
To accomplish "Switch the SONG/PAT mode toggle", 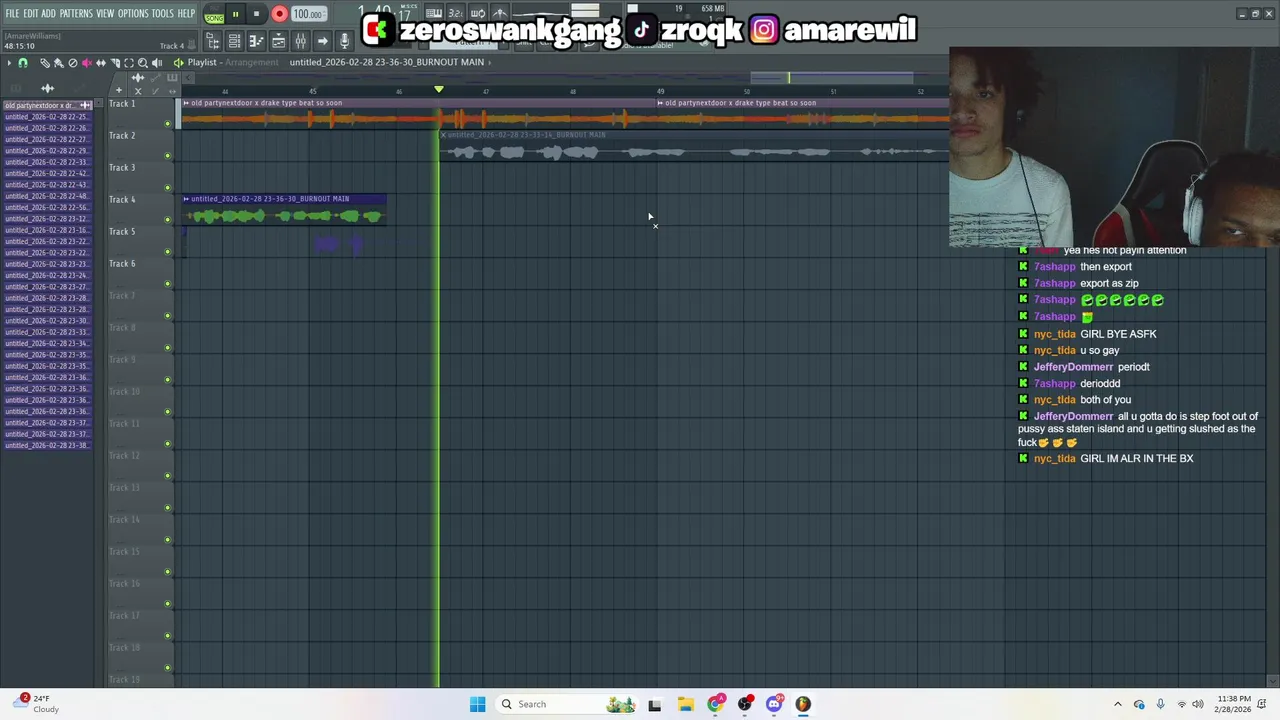I will coord(215,14).
